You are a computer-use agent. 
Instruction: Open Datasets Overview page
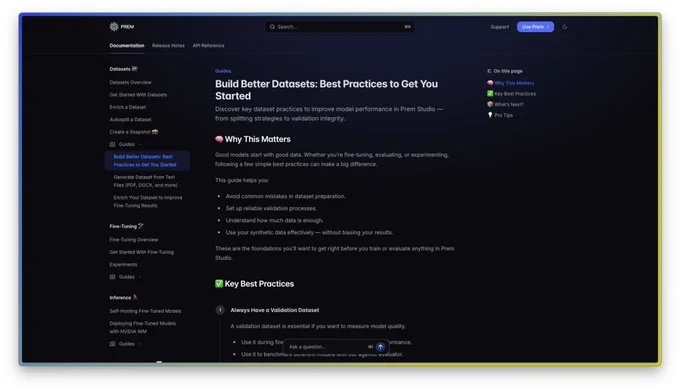pos(131,82)
